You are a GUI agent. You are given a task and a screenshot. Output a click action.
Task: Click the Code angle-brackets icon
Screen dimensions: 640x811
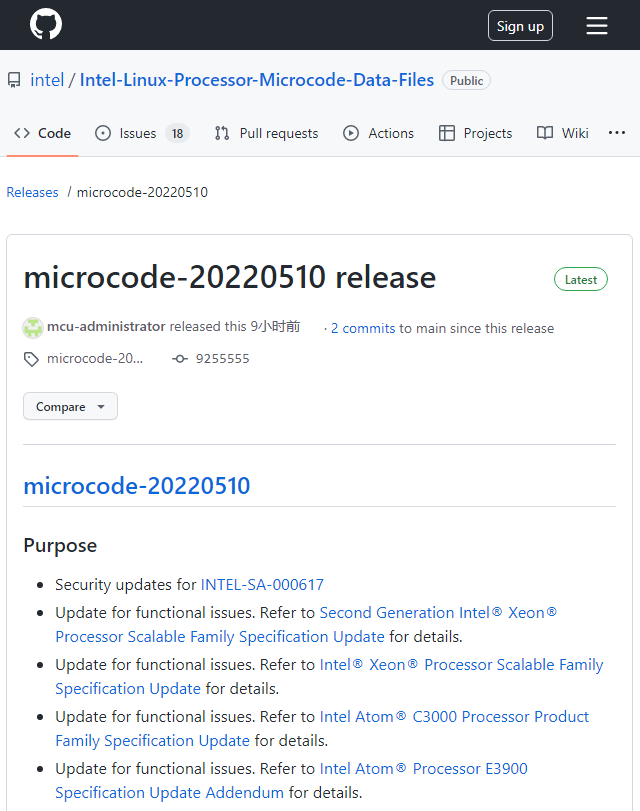[x=22, y=133]
